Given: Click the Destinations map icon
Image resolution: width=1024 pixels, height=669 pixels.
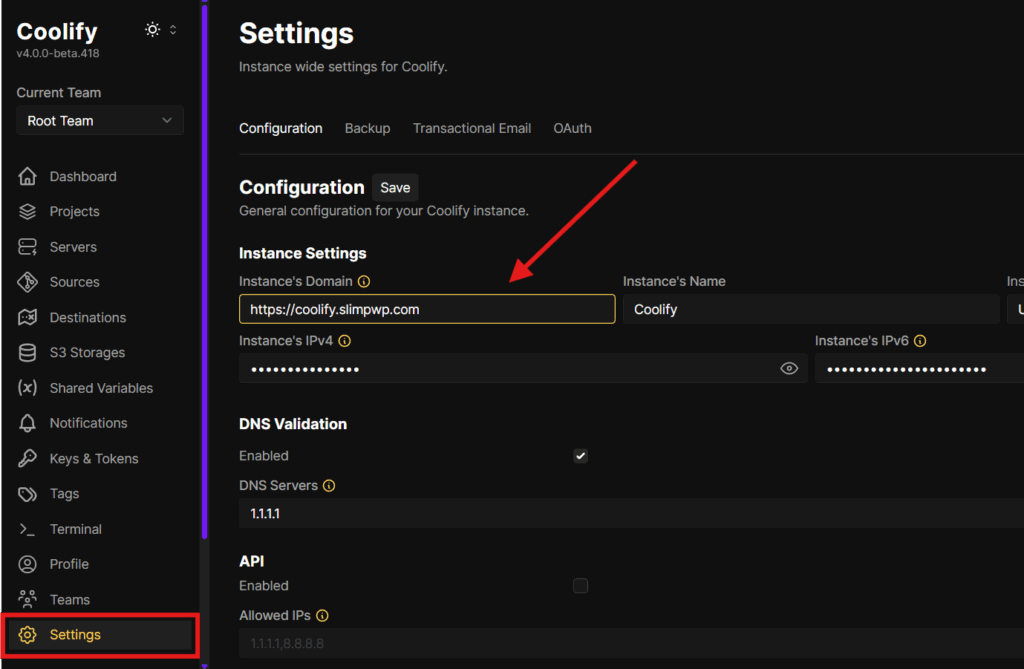Looking at the screenshot, I should 27,318.
